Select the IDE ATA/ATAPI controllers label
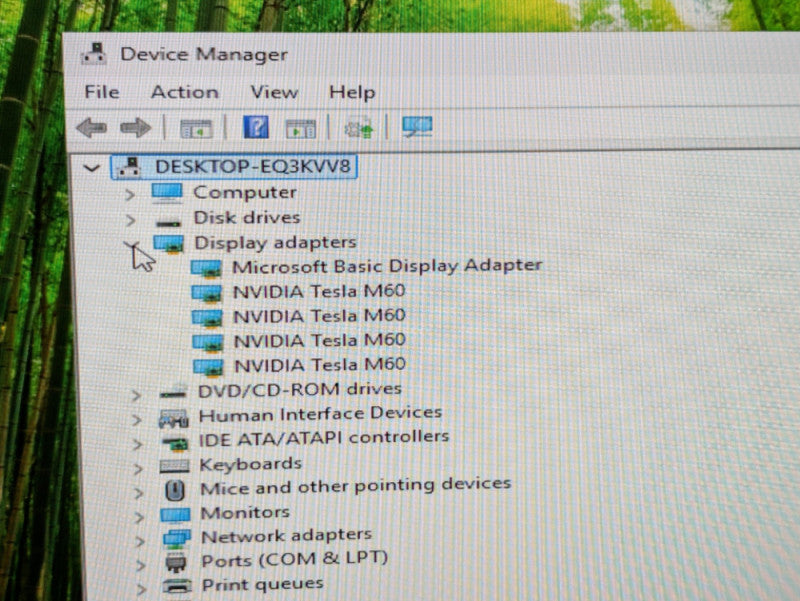This screenshot has height=601, width=800. pos(324,438)
